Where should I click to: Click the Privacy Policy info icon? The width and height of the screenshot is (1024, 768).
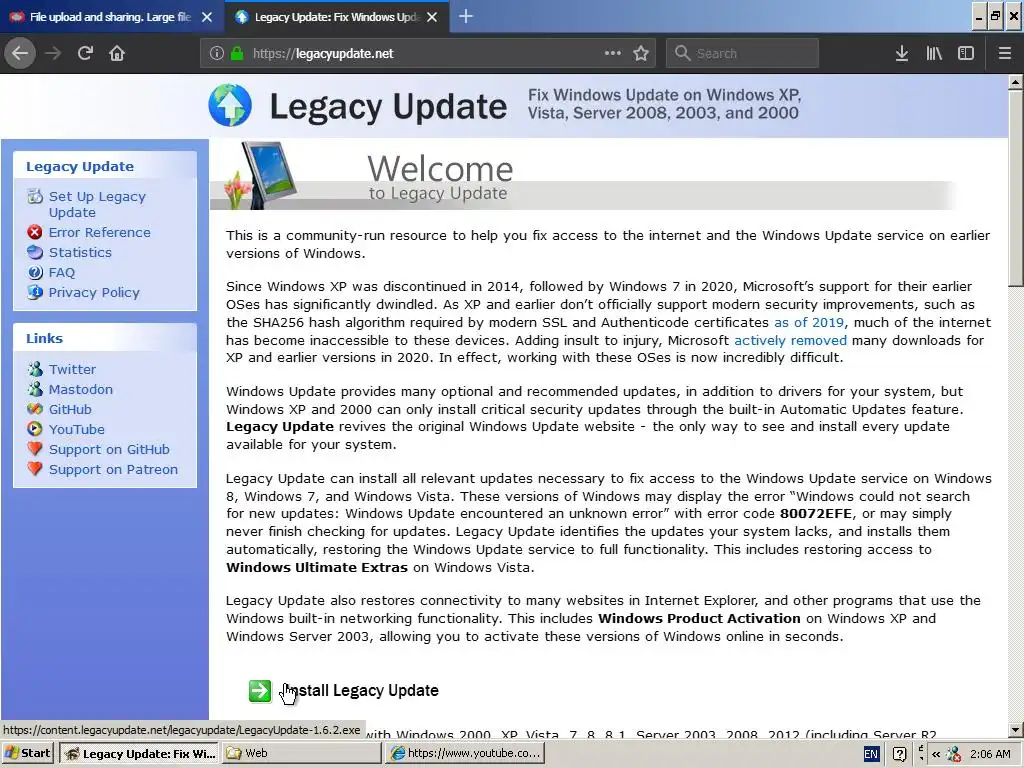point(35,292)
